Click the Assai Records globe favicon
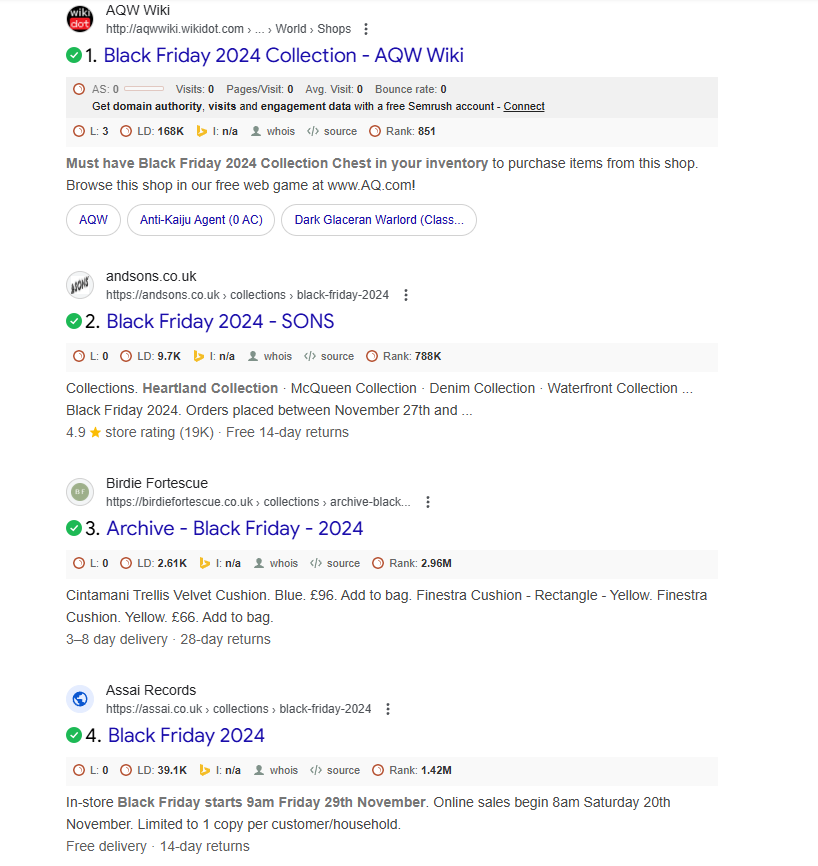 click(x=80, y=699)
